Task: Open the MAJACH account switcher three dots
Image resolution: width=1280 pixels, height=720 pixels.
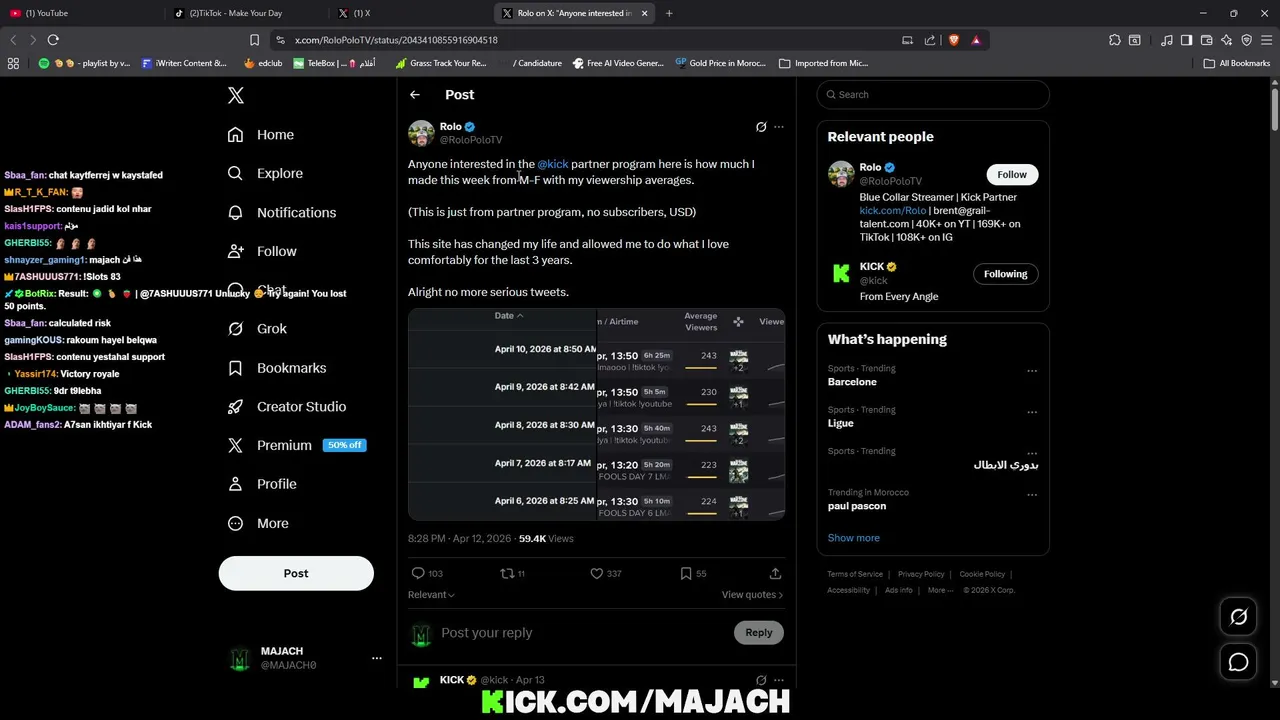Action: (377, 658)
